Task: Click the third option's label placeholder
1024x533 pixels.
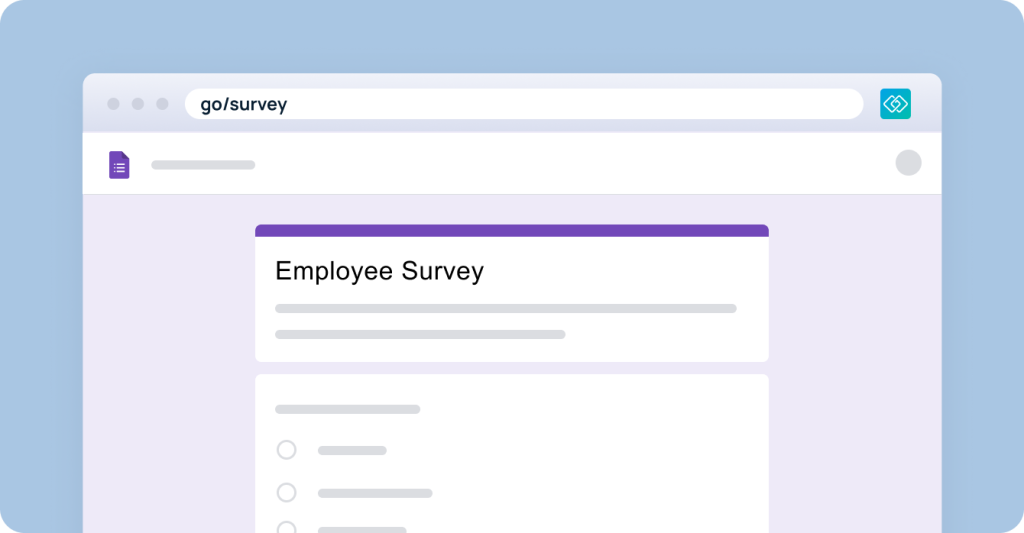Action: (362, 530)
